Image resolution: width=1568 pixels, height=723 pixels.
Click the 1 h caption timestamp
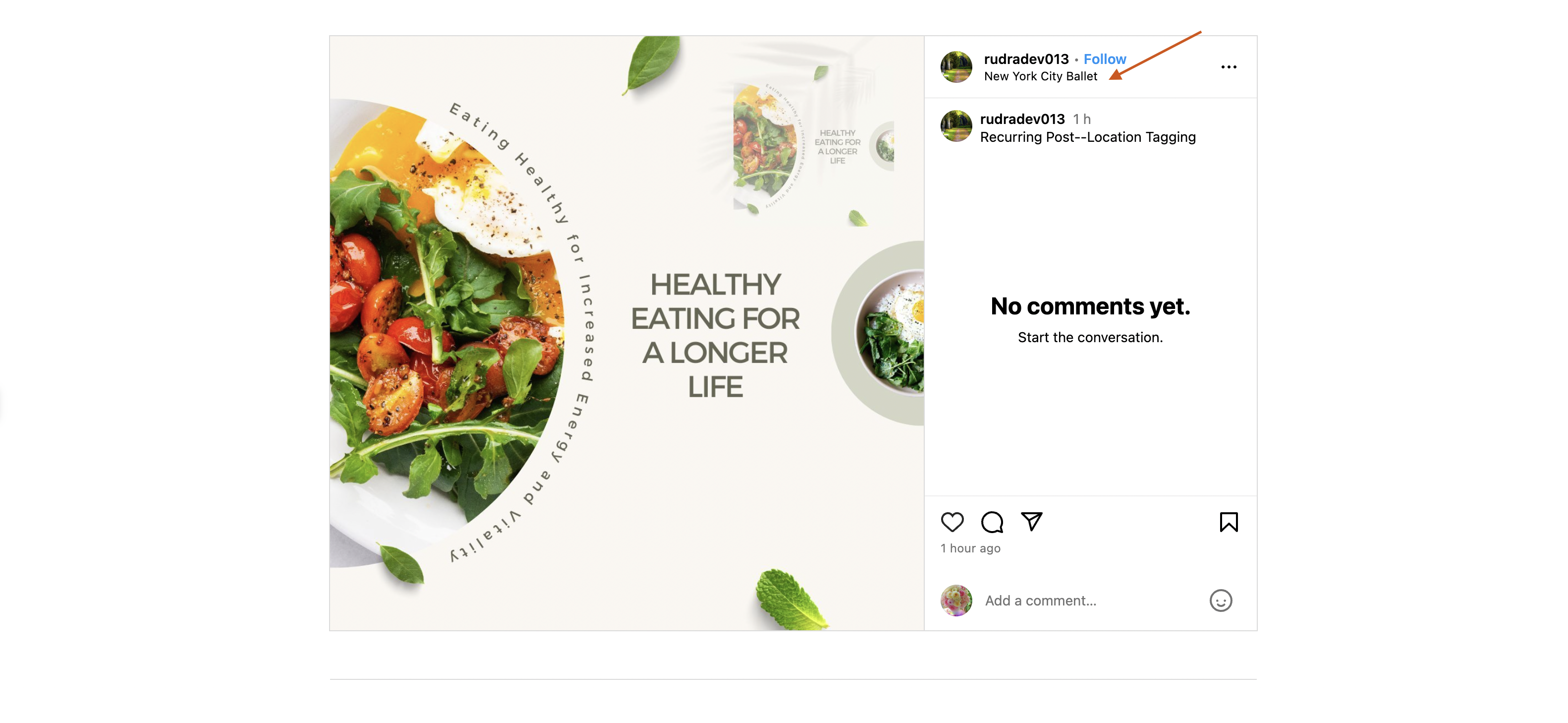[x=1082, y=119]
